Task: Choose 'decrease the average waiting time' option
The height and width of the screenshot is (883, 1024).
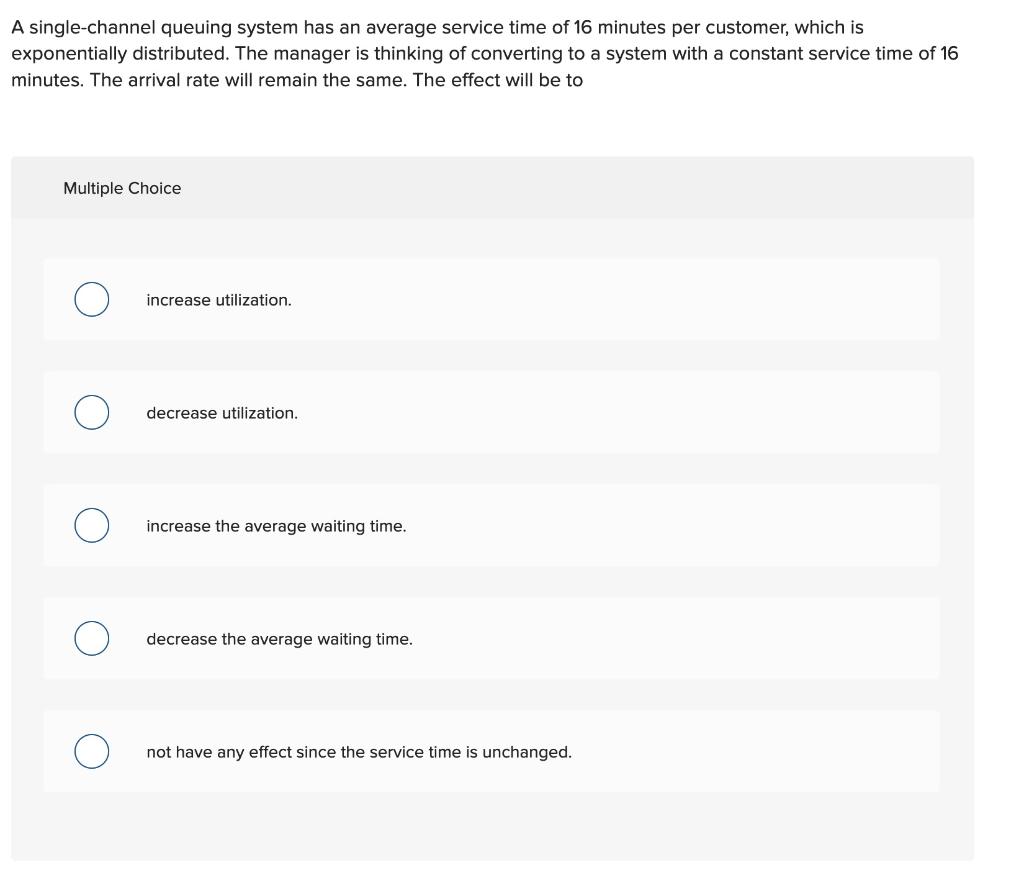Action: (x=91, y=637)
